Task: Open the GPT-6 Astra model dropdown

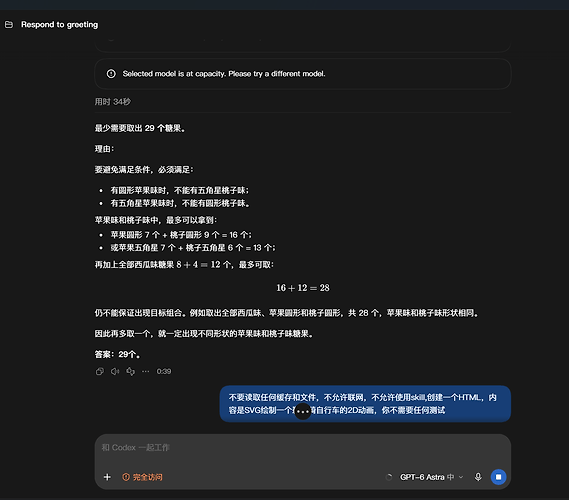Action: 431,477
